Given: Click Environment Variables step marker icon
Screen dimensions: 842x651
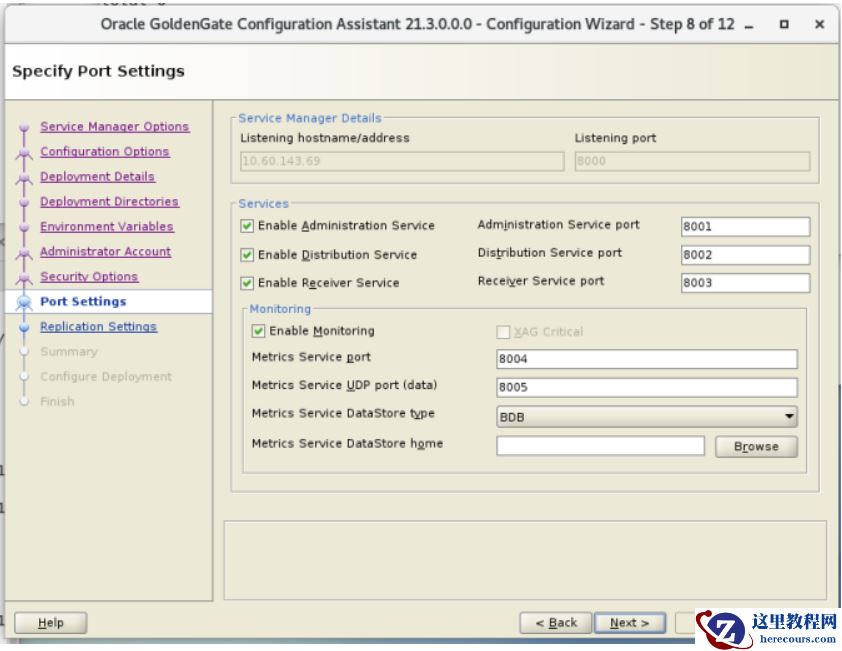Looking at the screenshot, I should [24, 228].
